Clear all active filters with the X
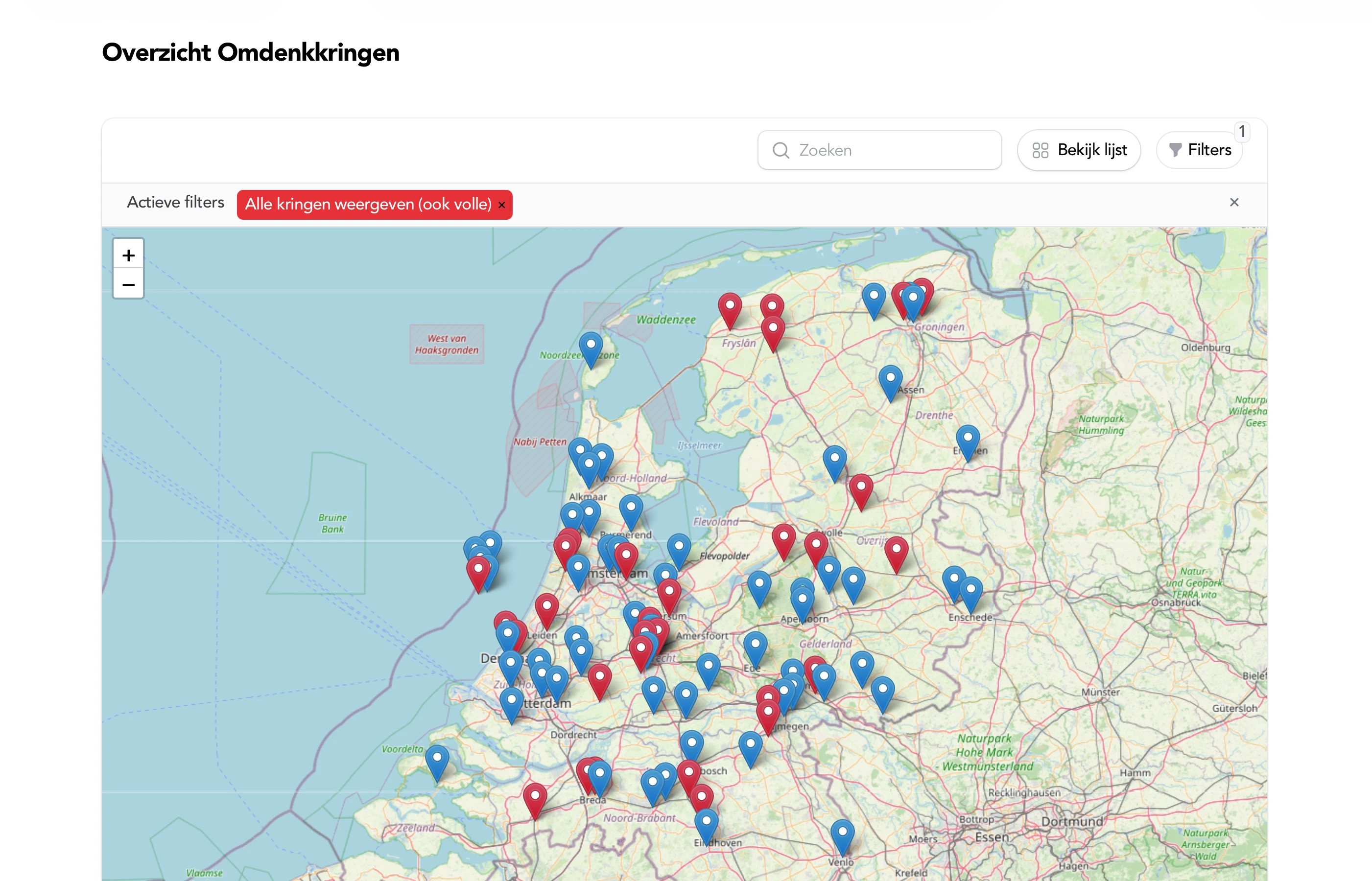1372x881 pixels. [x=1234, y=202]
